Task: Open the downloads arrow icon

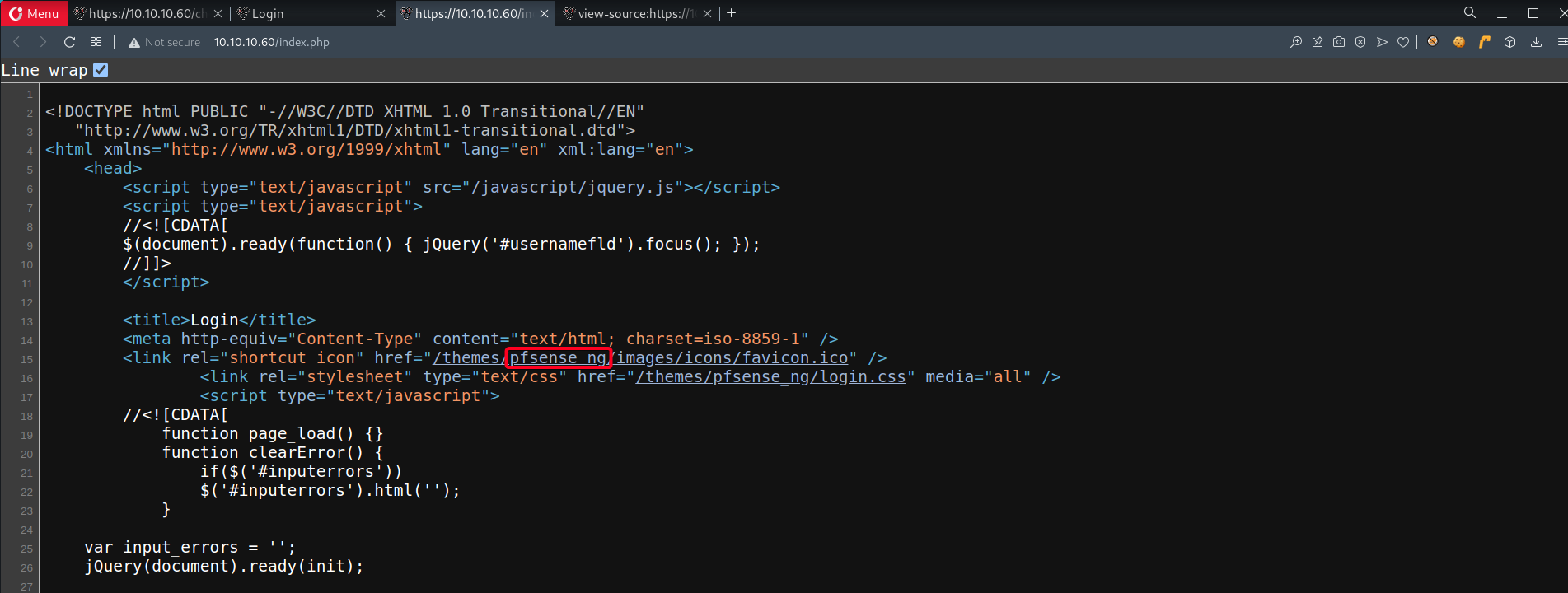Action: [1536, 42]
